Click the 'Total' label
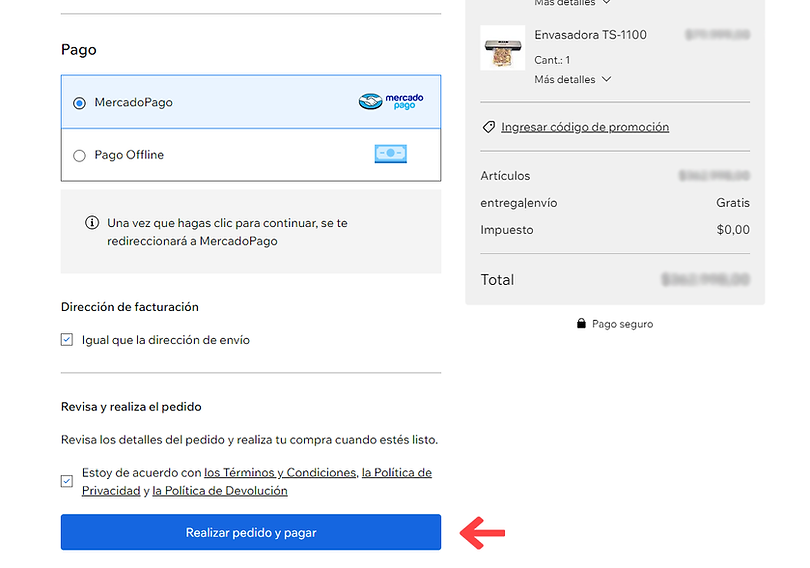Viewport: 810px width, 568px height. point(497,280)
